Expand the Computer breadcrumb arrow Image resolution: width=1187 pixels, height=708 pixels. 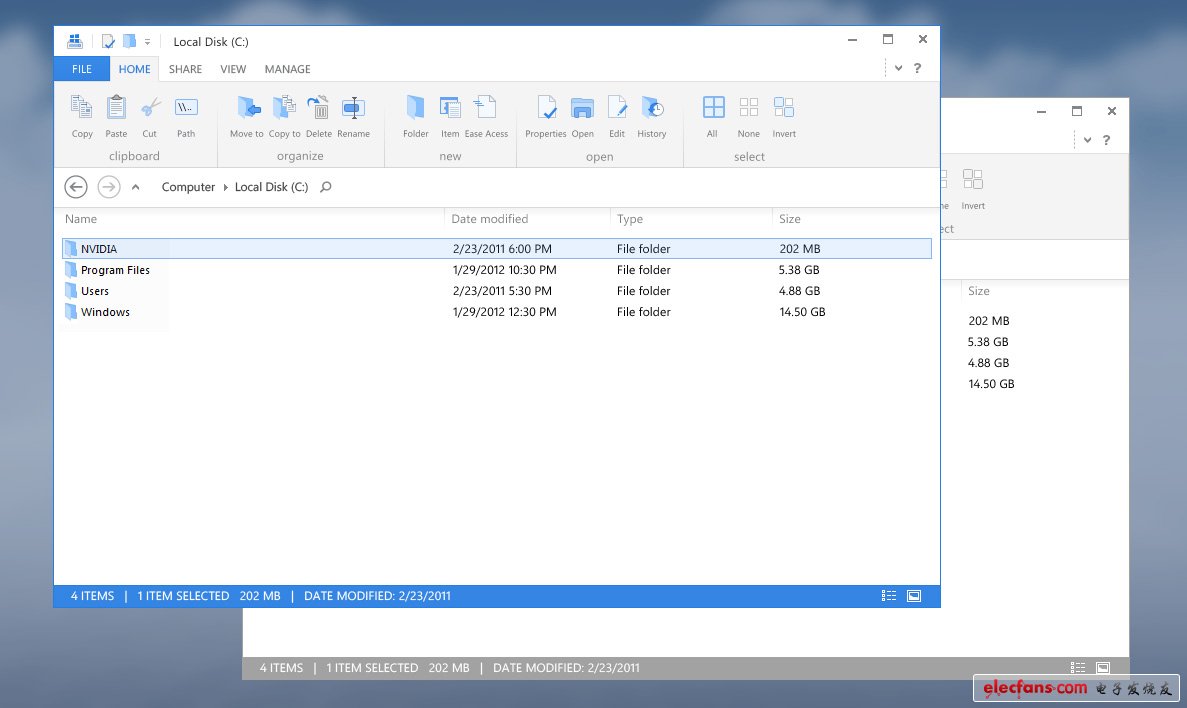(x=225, y=187)
